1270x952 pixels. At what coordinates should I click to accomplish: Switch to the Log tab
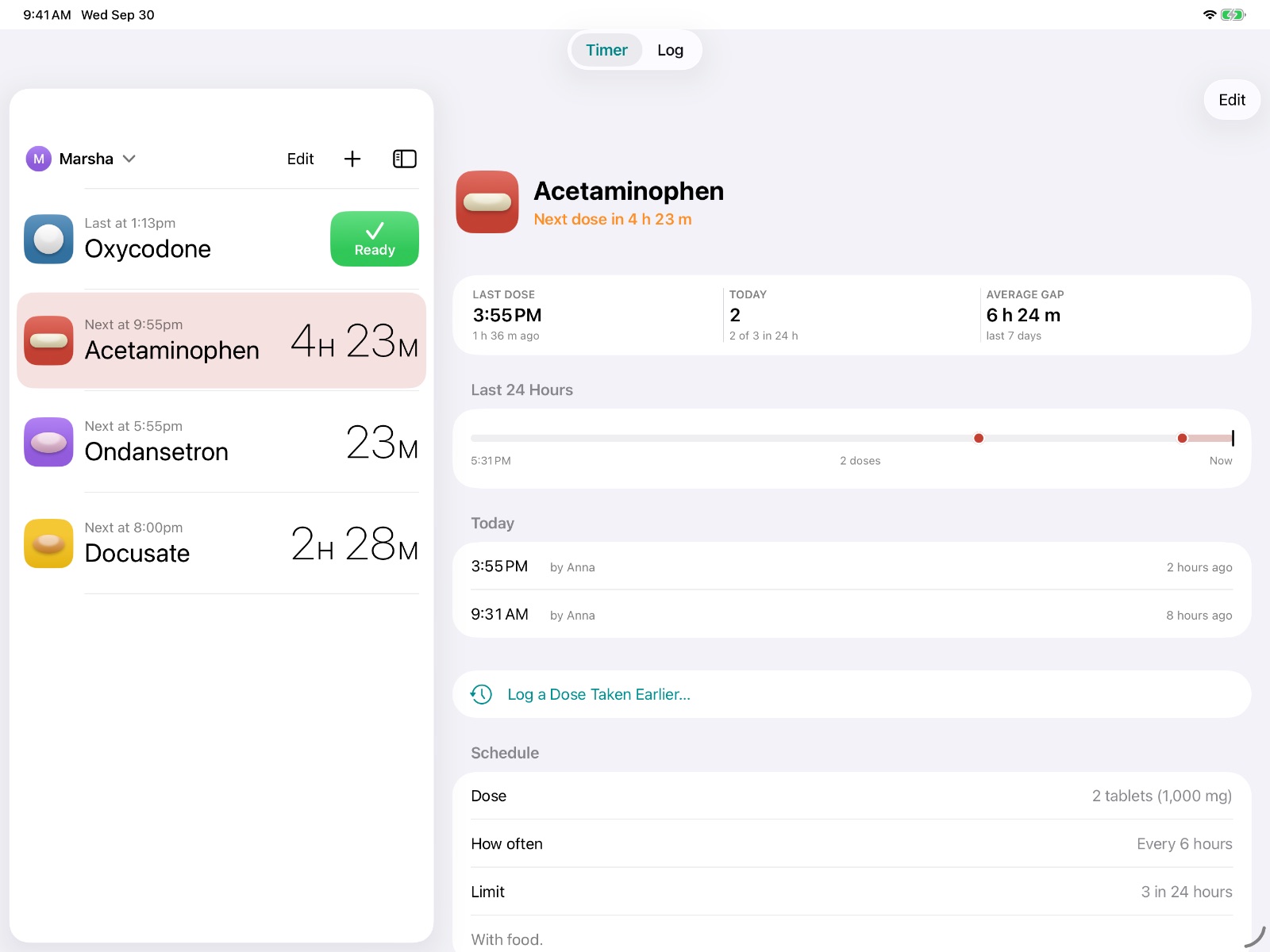click(670, 50)
